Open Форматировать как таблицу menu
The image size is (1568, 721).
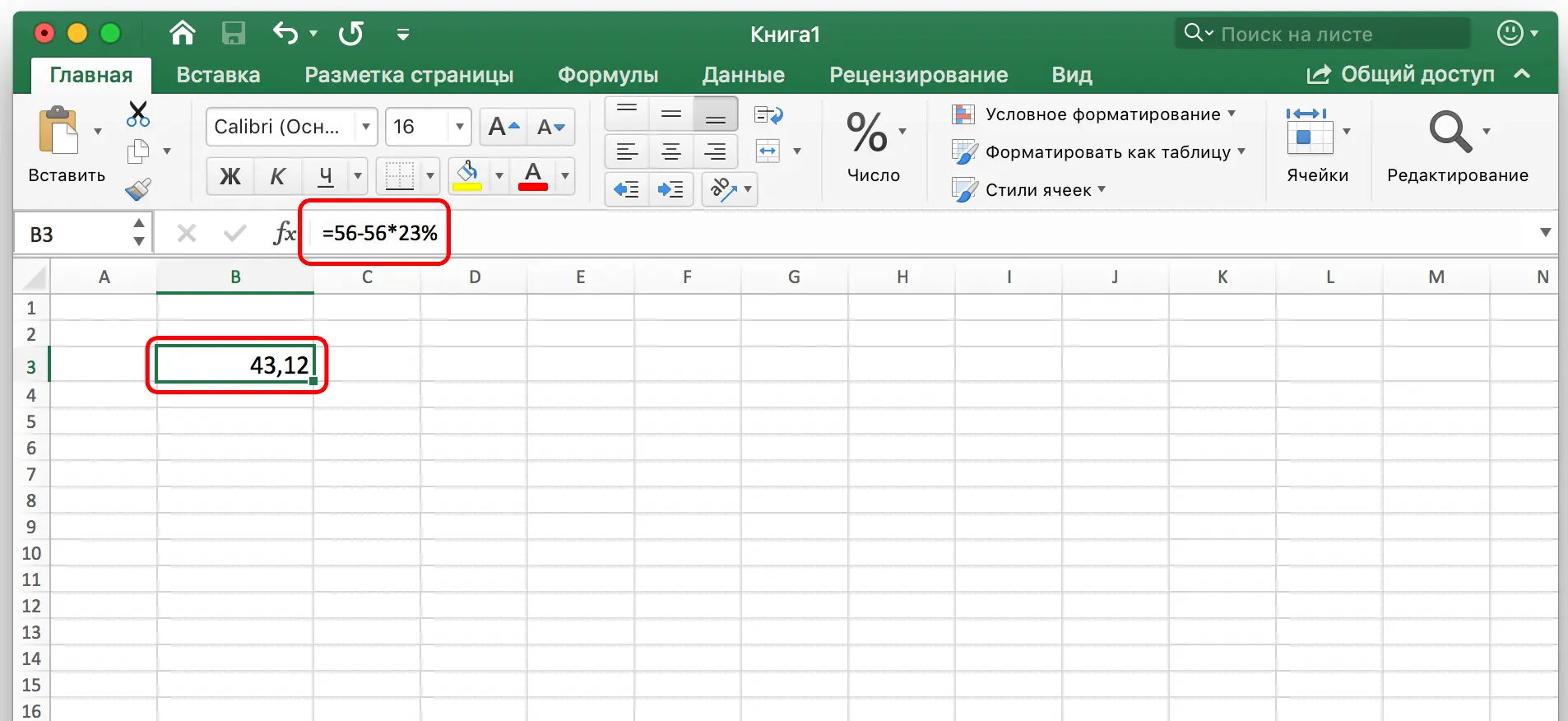(x=1099, y=151)
